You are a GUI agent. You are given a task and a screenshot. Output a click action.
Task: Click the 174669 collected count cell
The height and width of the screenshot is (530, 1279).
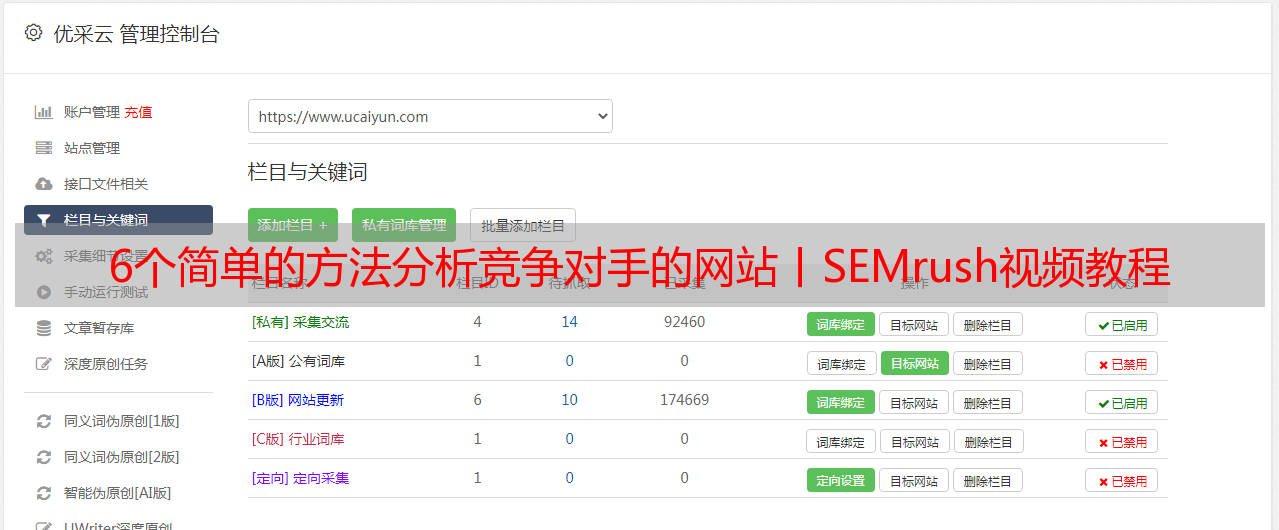click(684, 400)
